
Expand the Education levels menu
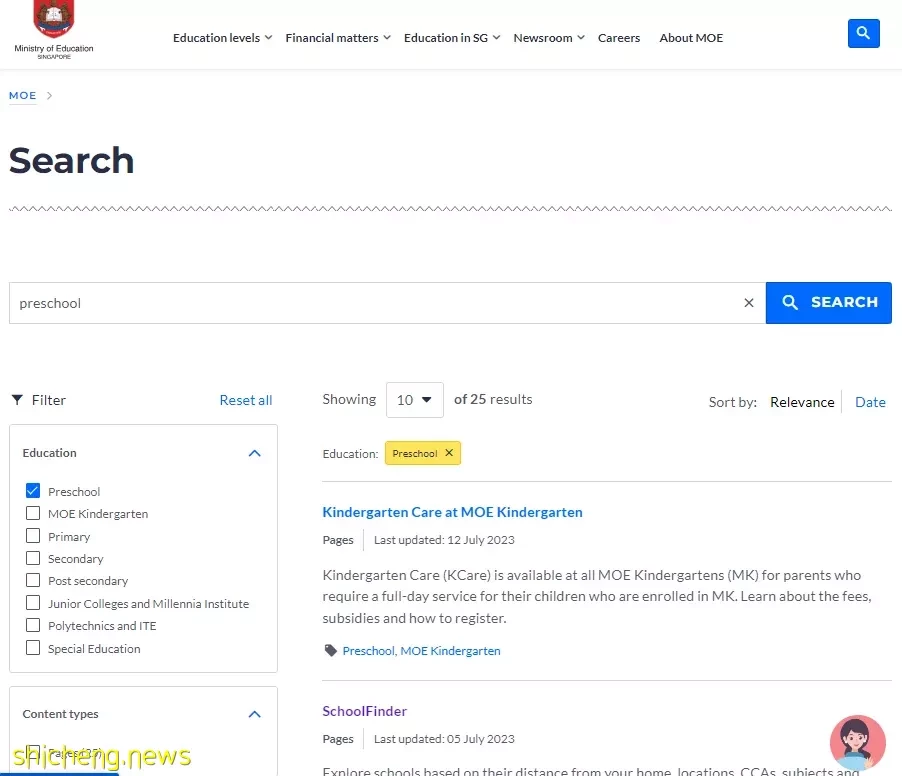click(222, 38)
